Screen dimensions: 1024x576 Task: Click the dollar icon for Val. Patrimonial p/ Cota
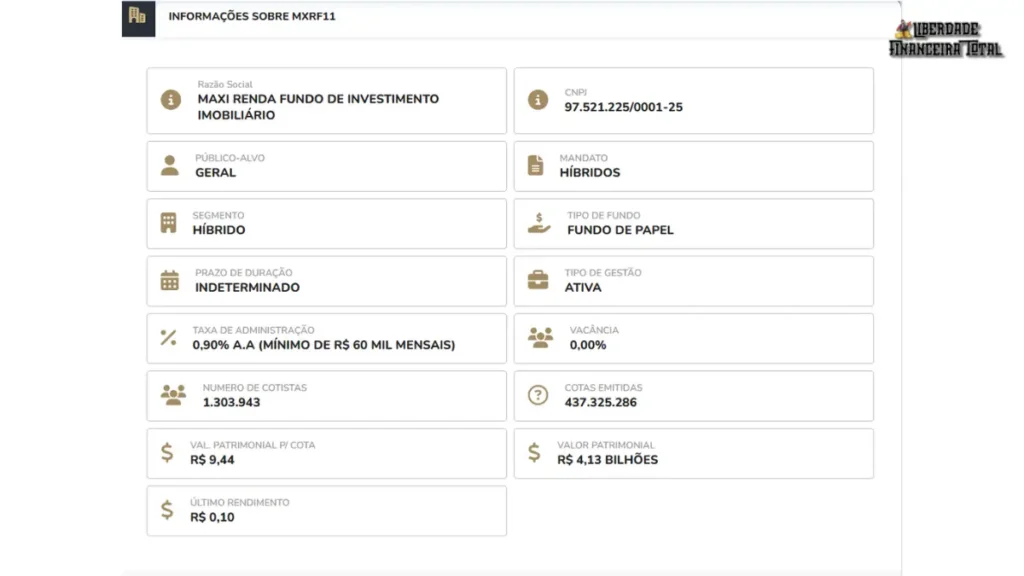(167, 453)
